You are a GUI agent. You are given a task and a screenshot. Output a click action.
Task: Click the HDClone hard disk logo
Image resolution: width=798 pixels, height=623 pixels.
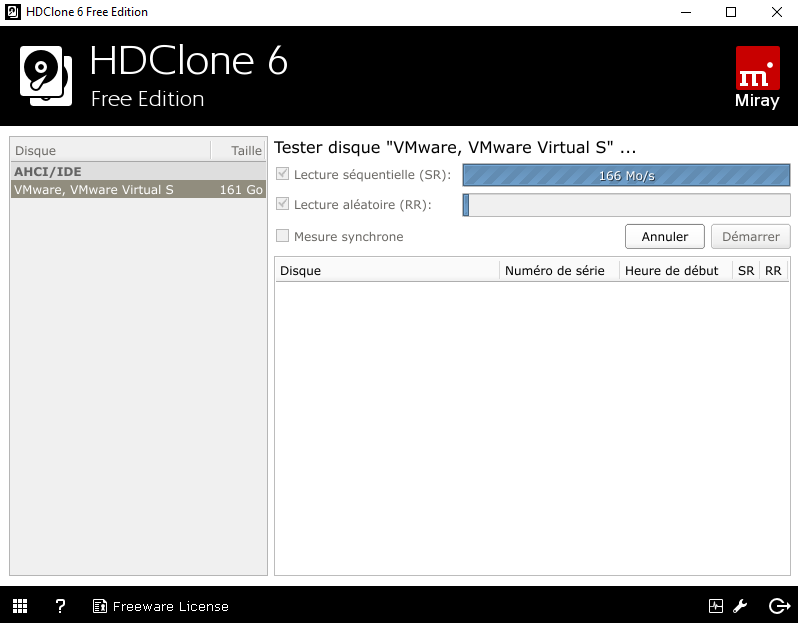click(x=45, y=76)
